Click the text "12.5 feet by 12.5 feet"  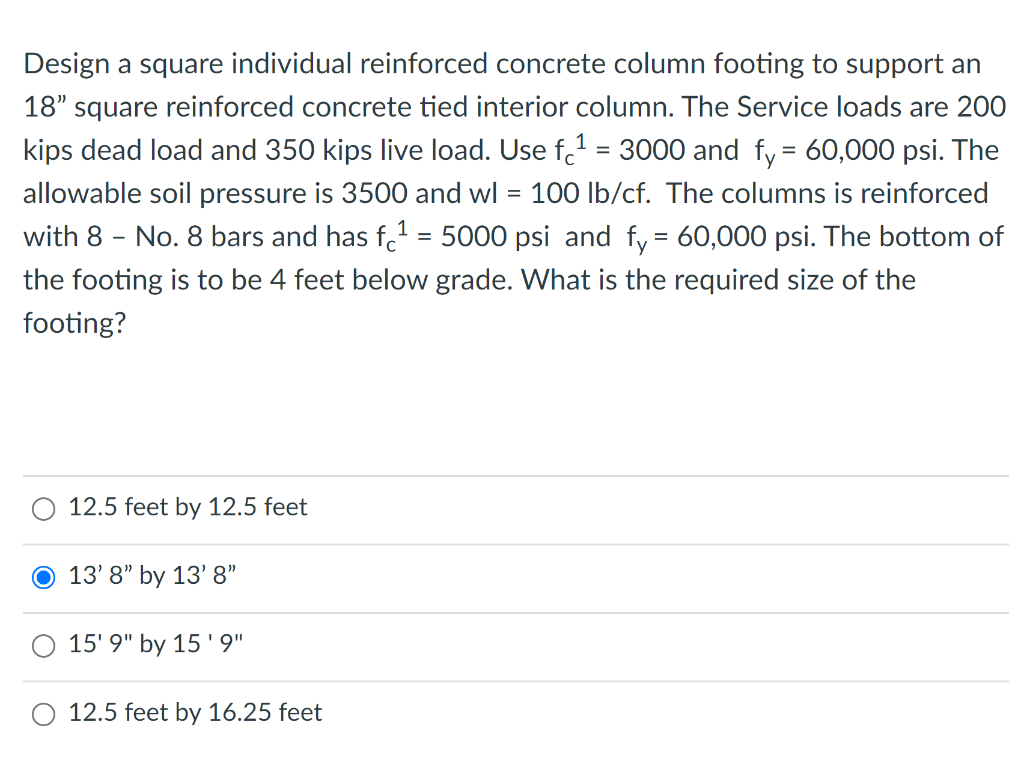pos(187,508)
